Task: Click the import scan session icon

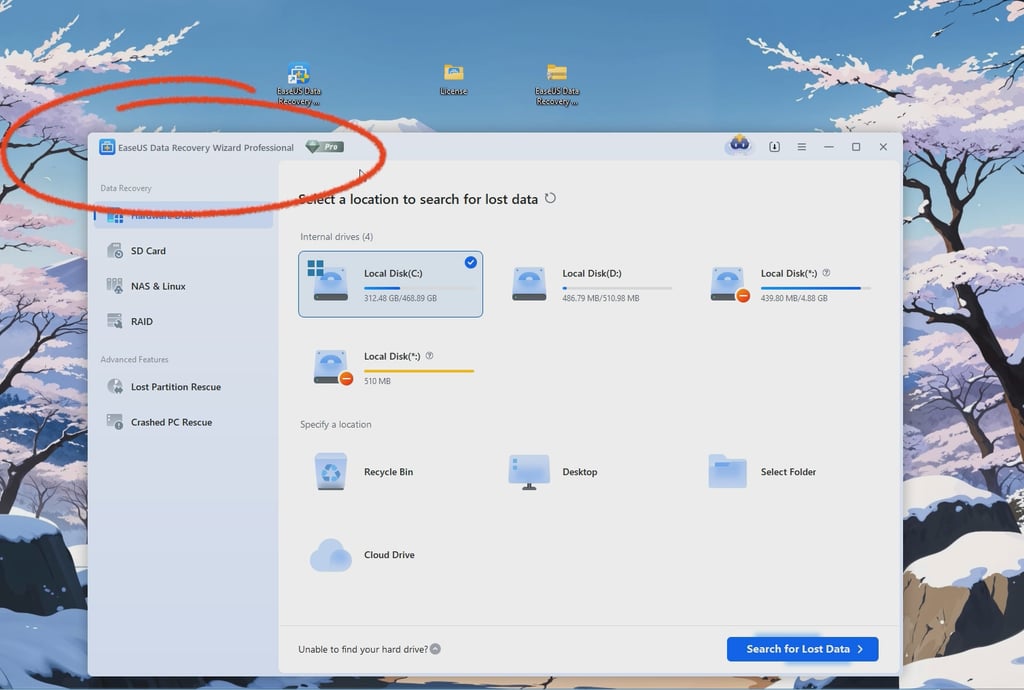Action: pyautogui.click(x=775, y=147)
